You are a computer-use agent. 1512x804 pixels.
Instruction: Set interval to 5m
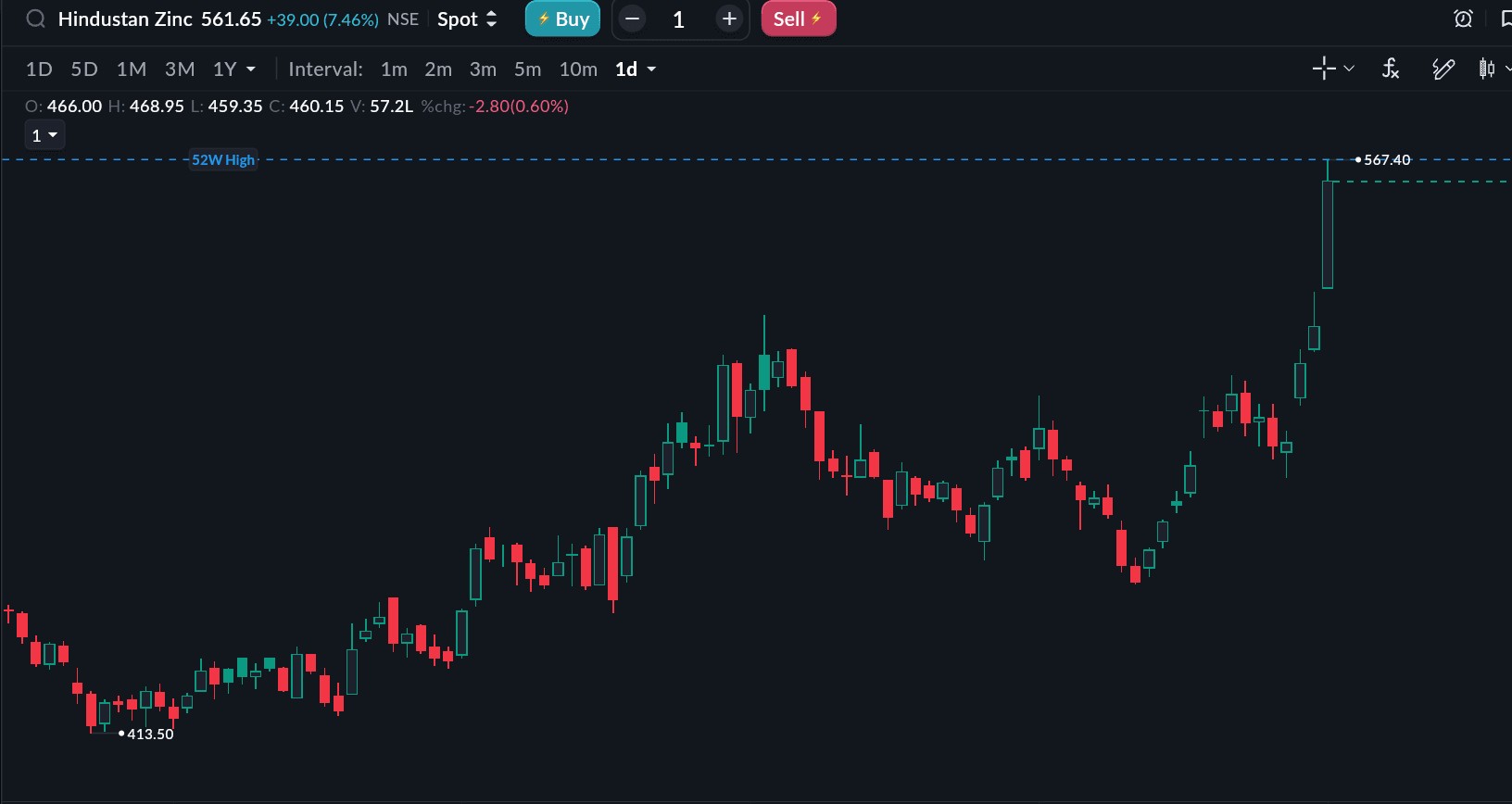point(527,69)
